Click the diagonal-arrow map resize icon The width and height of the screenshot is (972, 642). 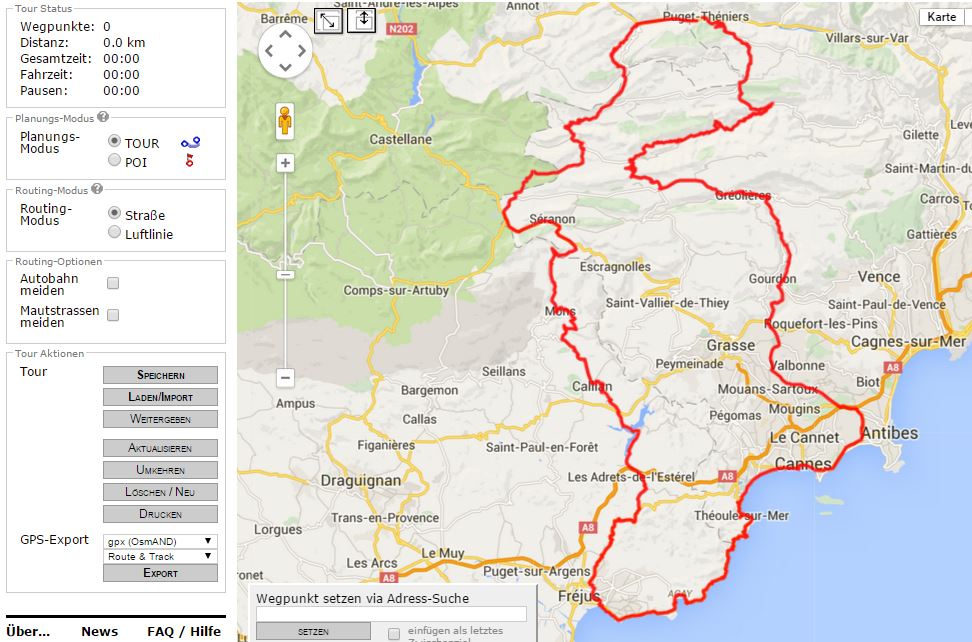(327, 21)
